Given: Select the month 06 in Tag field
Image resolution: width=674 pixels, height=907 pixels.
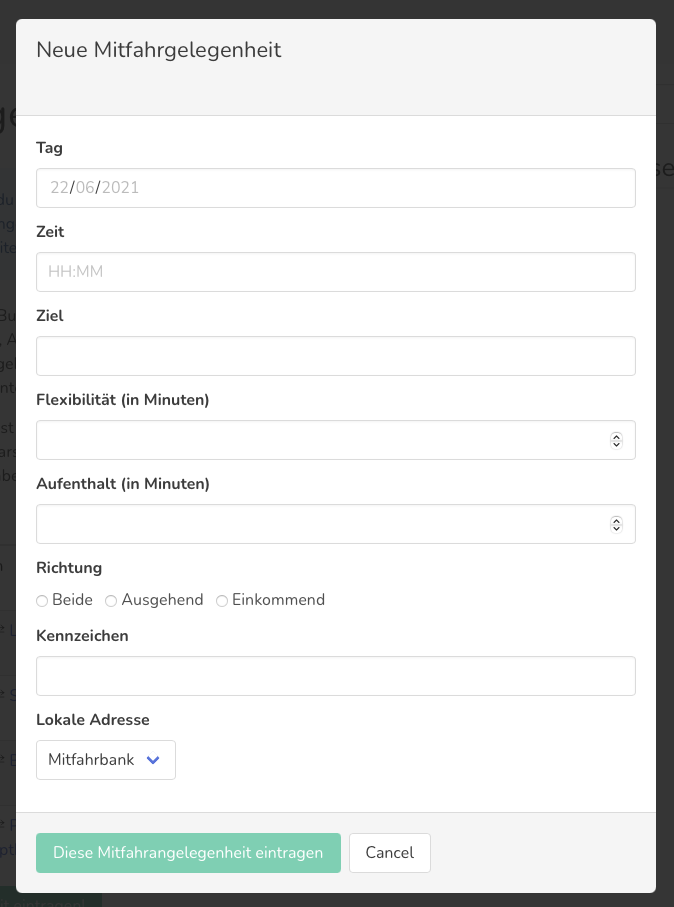Looking at the screenshot, I should coord(85,188).
